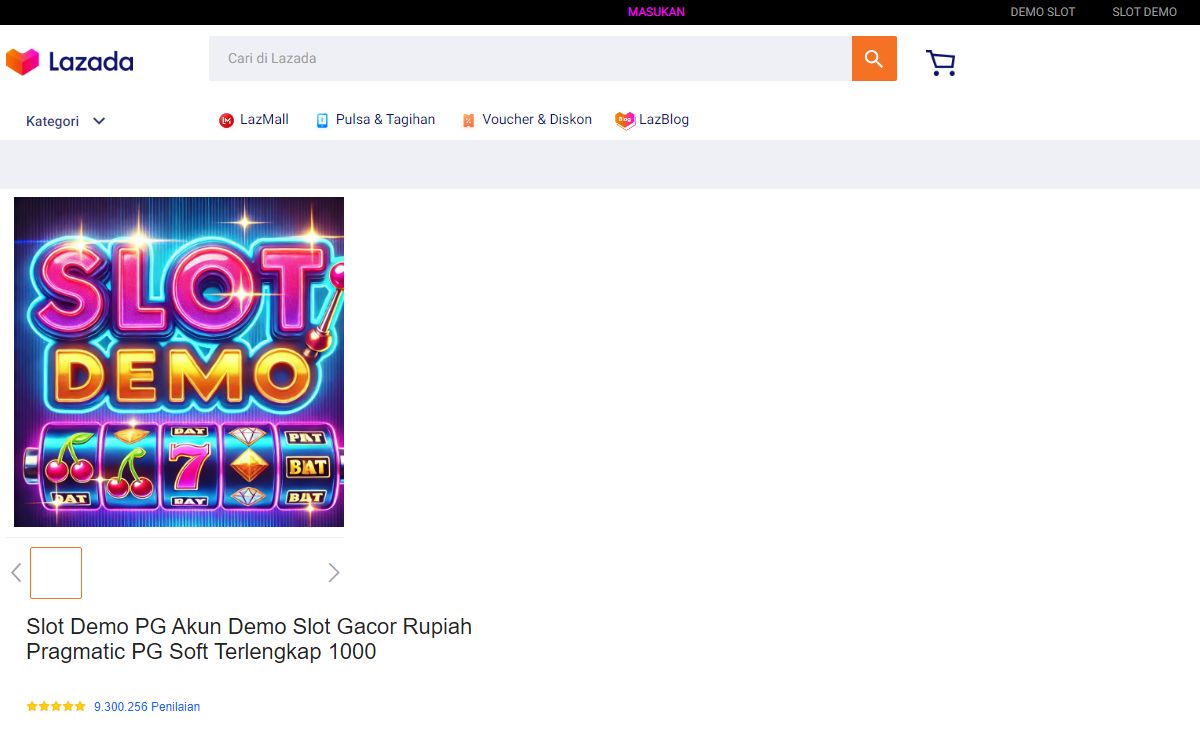This screenshot has width=1200, height=740.
Task: Show previous product thumbnail arrow
Action: point(16,572)
